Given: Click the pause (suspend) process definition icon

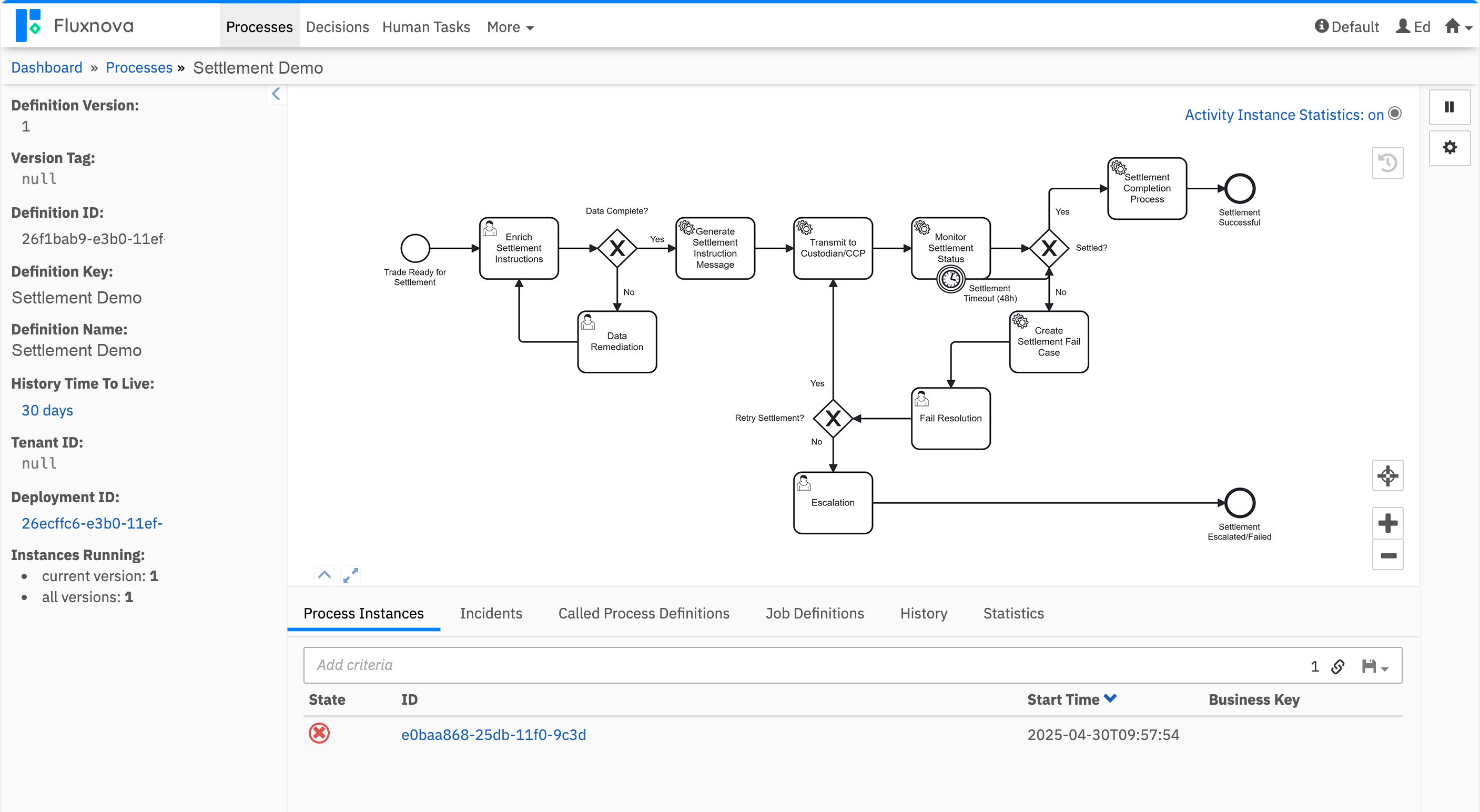Looking at the screenshot, I should click(1448, 107).
